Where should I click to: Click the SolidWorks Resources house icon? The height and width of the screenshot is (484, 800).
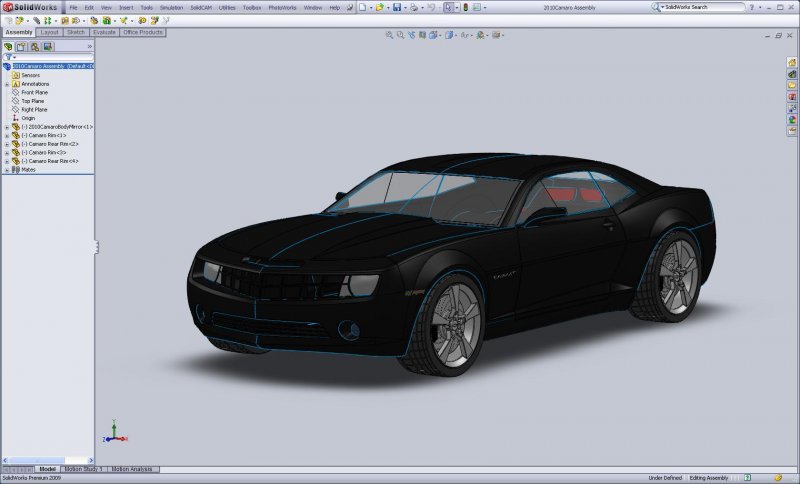click(792, 62)
